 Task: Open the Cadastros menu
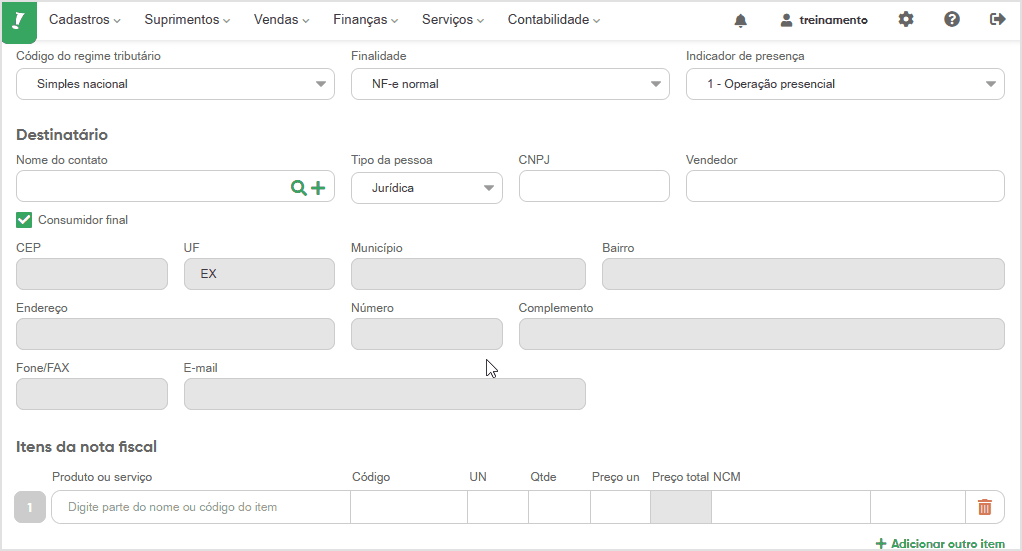click(x=84, y=20)
